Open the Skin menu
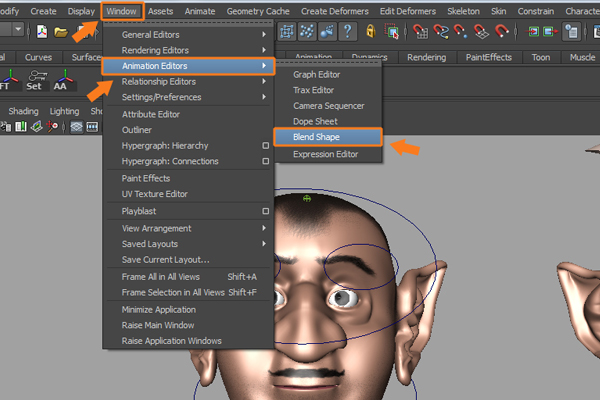Image resolution: width=600 pixels, height=400 pixels. (x=499, y=11)
